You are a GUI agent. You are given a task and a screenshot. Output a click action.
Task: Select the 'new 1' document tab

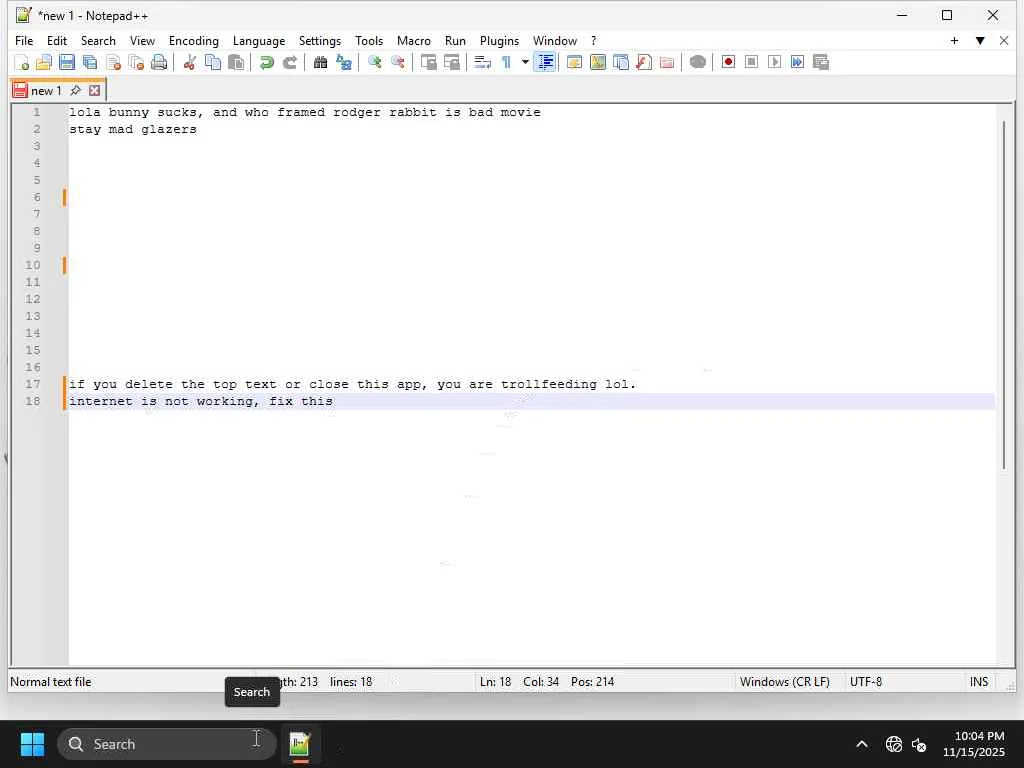click(x=46, y=91)
